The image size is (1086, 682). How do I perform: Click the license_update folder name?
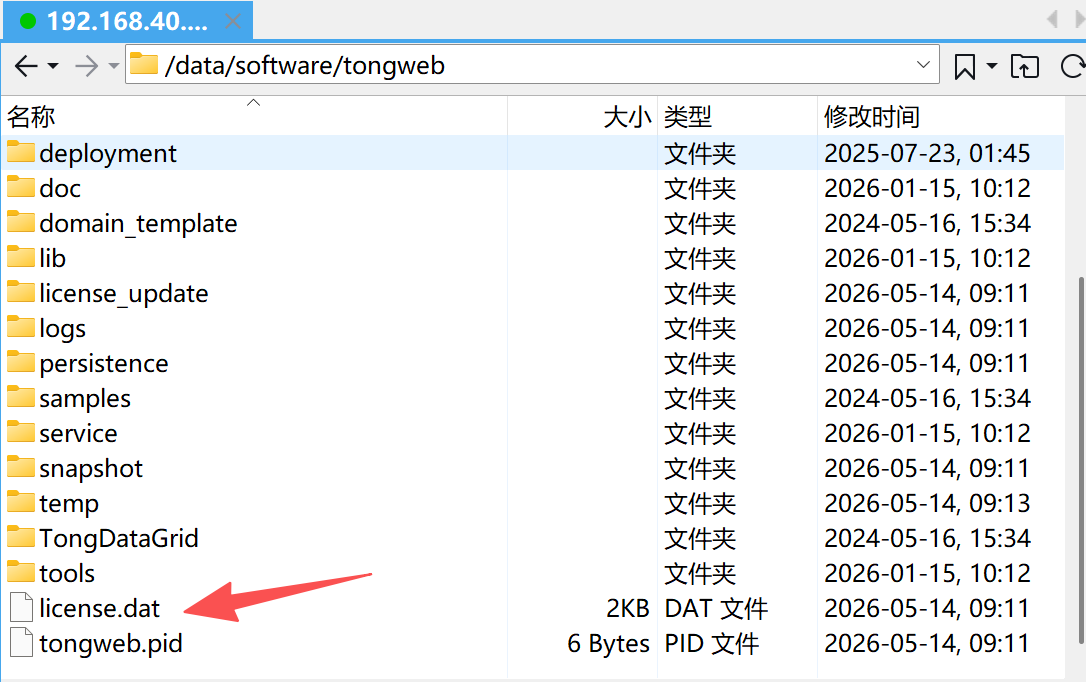[x=124, y=294]
